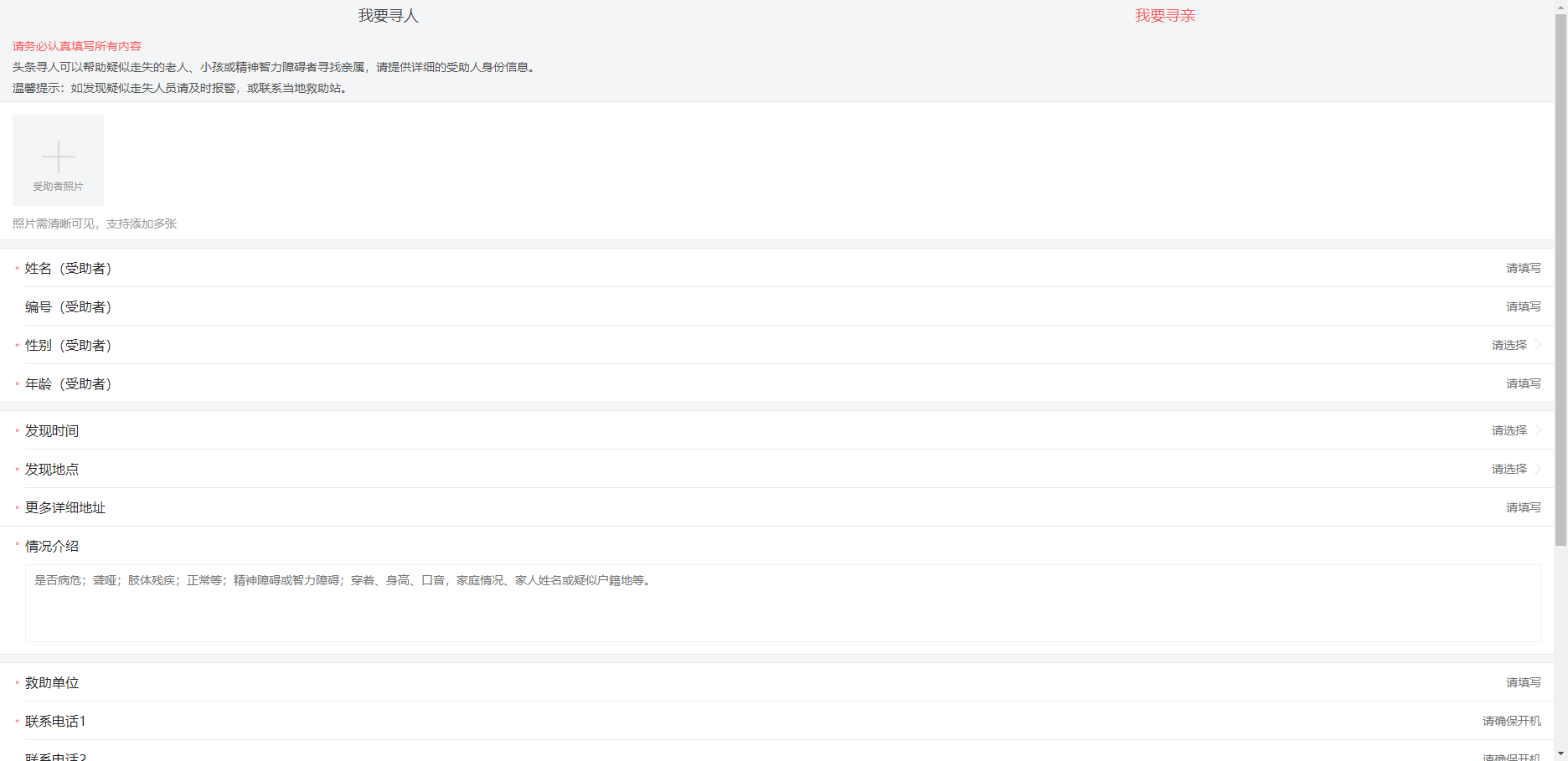Click inside the 情况介绍 text area
This screenshot has height=761, width=1568.
coord(782,603)
